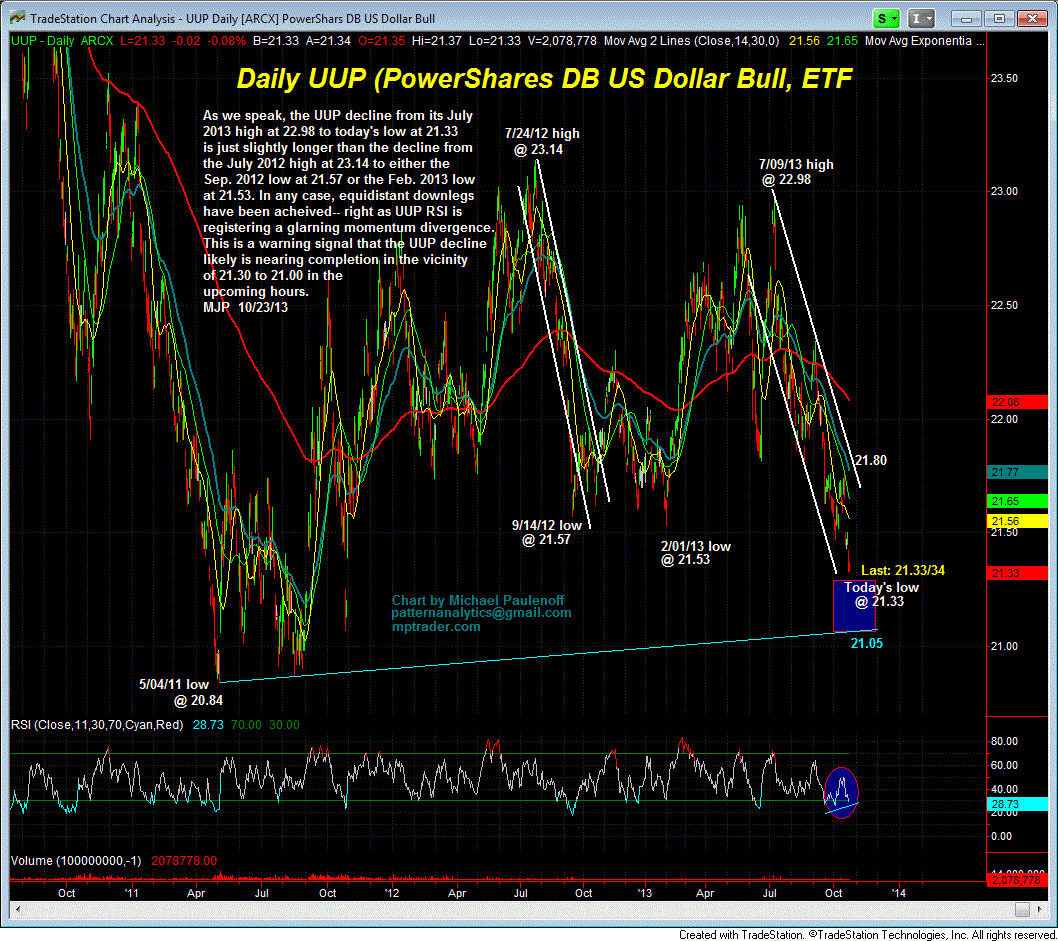Click the red 2,078,778 volume tag on axis
1058x941 pixels.
pyautogui.click(x=1017, y=880)
